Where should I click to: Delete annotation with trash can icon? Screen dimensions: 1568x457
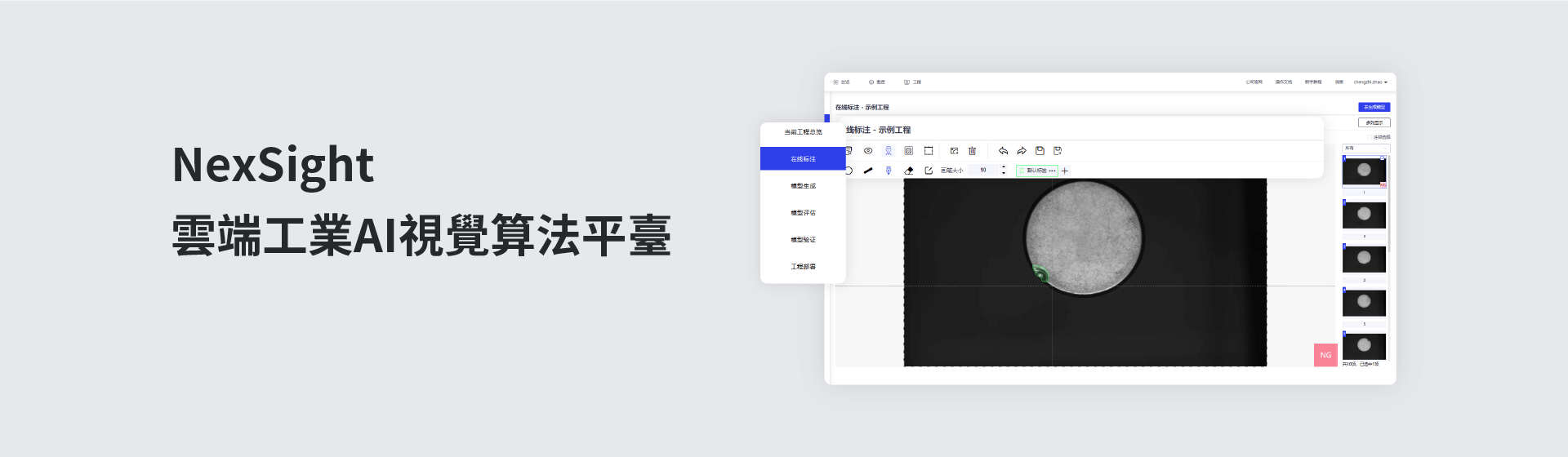(x=972, y=151)
